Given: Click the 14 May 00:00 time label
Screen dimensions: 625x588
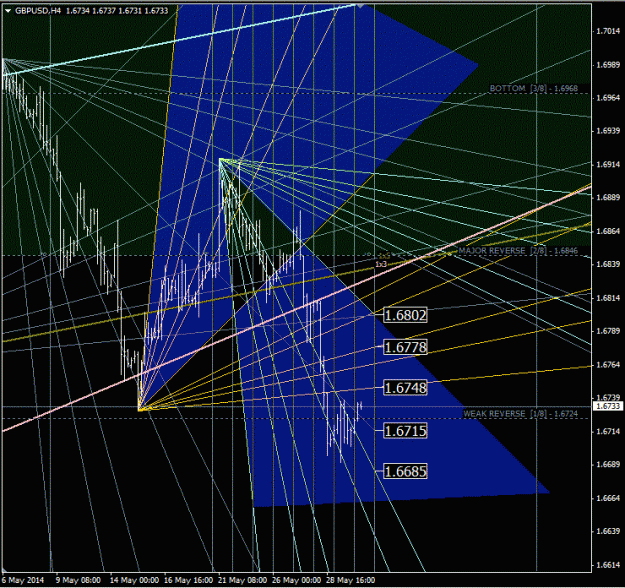Looking at the screenshot, I should pyautogui.click(x=134, y=580).
